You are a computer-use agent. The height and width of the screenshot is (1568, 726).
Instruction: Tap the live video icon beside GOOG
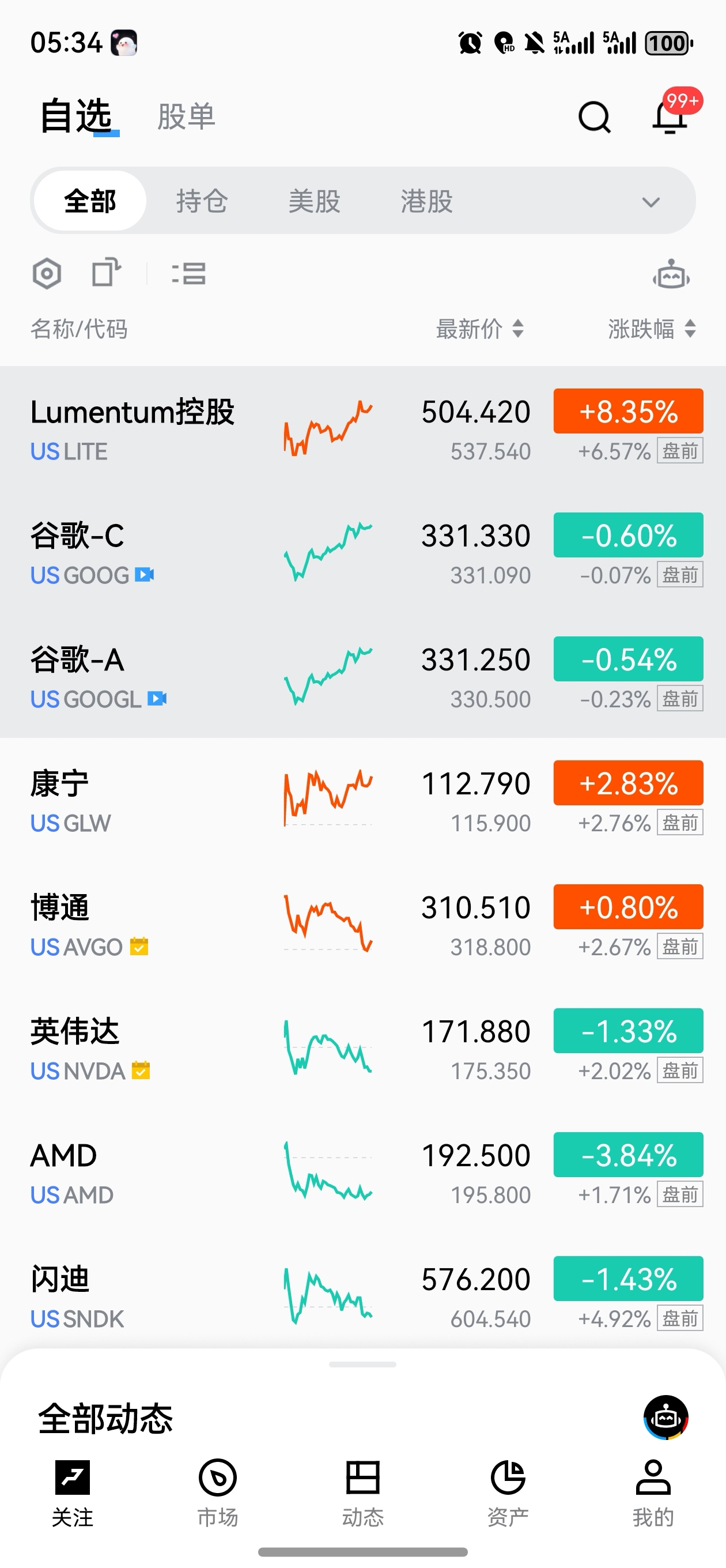[144, 575]
